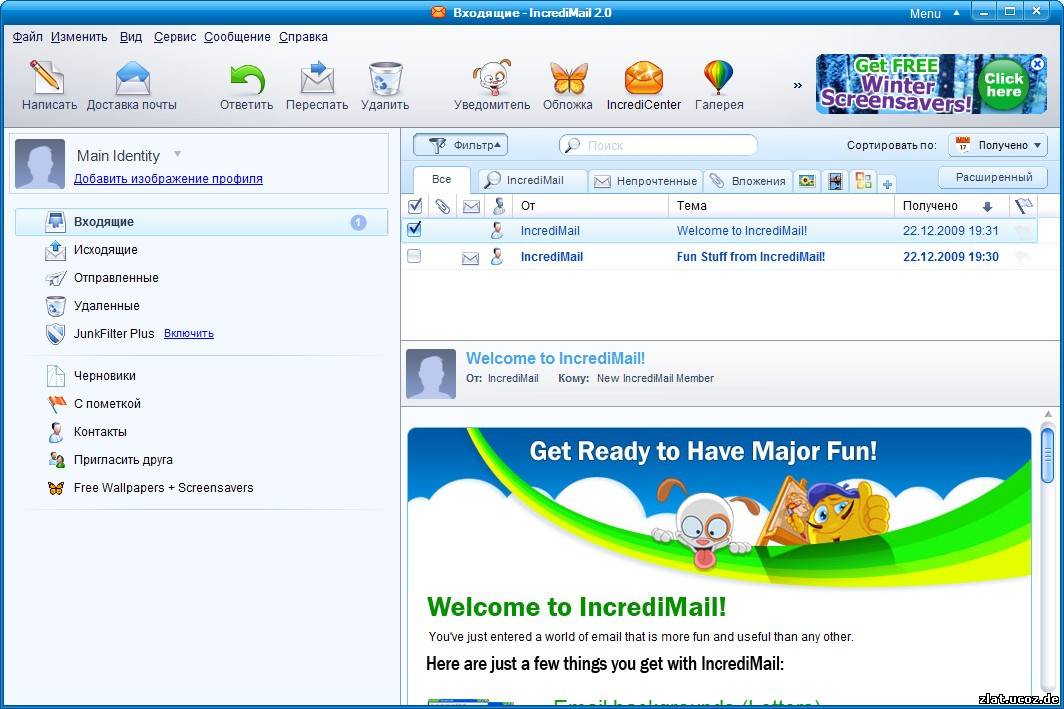Toggle the select-all messages checkbox in header

pyautogui.click(x=415, y=206)
